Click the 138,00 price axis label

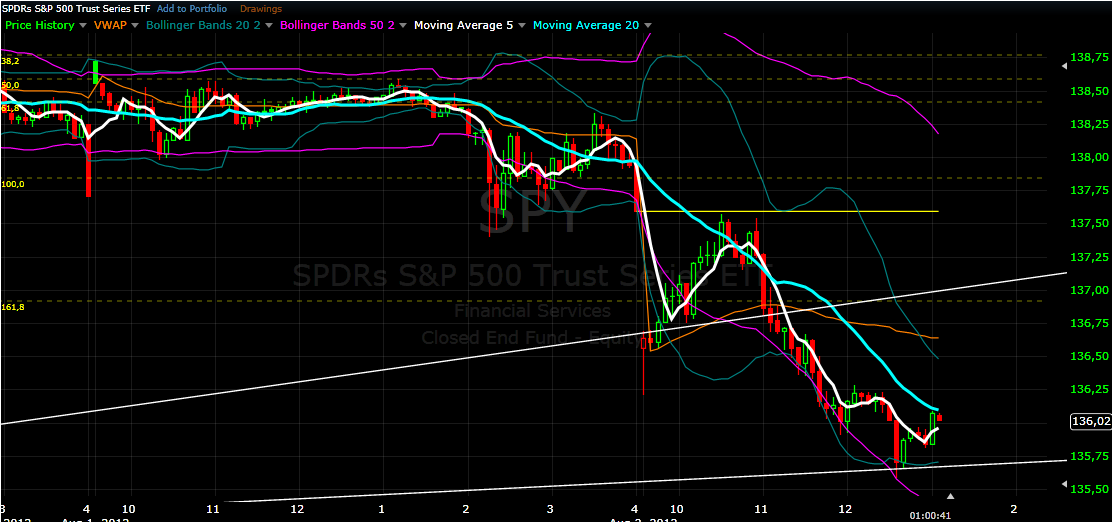pos(1090,158)
